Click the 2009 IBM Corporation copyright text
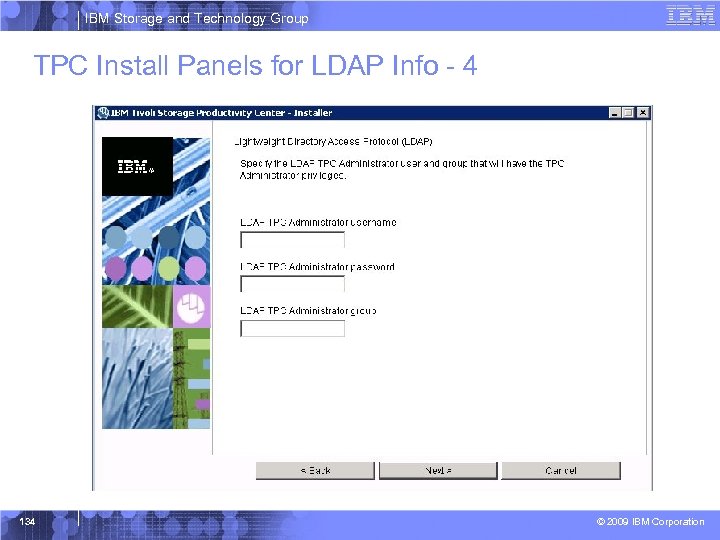720x540 pixels. click(650, 522)
